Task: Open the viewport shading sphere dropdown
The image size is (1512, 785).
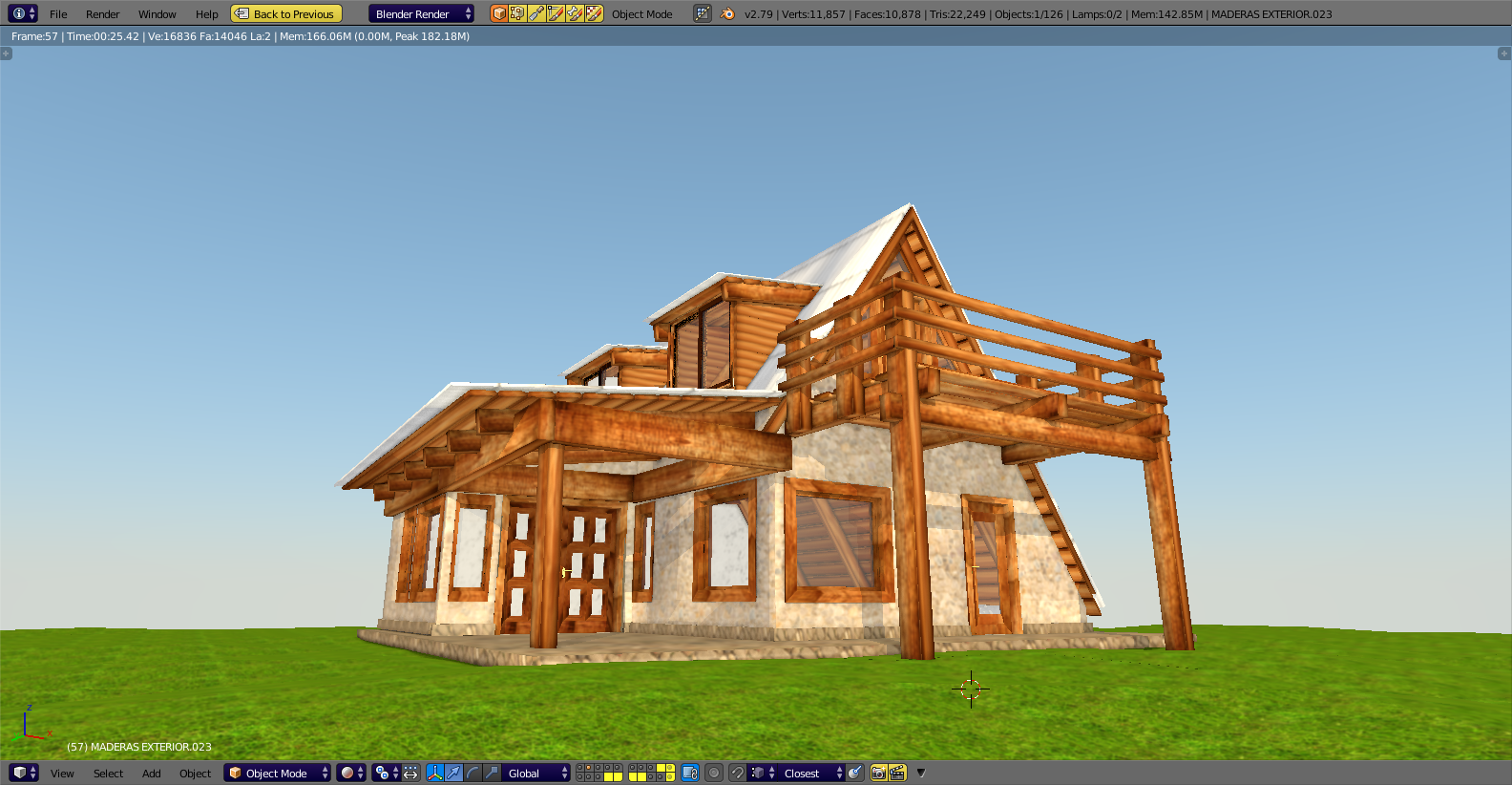Action: pyautogui.click(x=351, y=773)
